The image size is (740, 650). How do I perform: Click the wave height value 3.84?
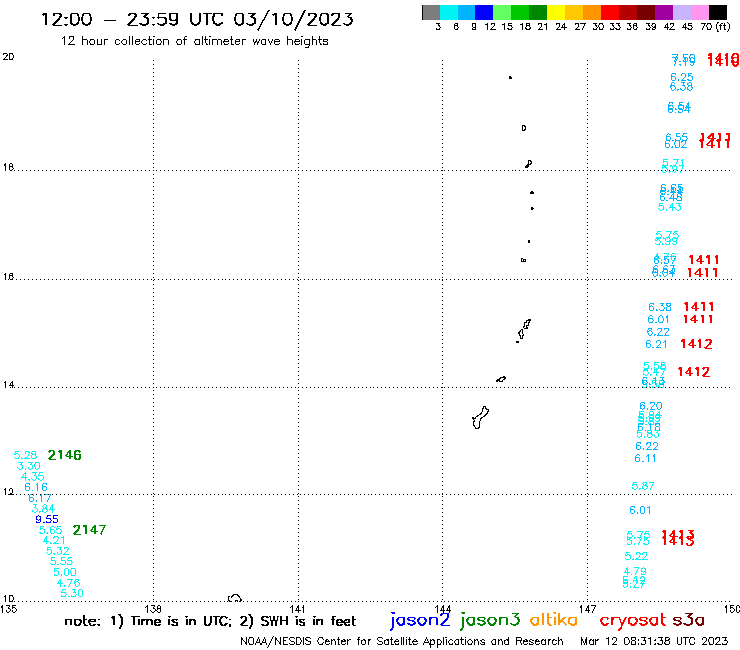43,509
